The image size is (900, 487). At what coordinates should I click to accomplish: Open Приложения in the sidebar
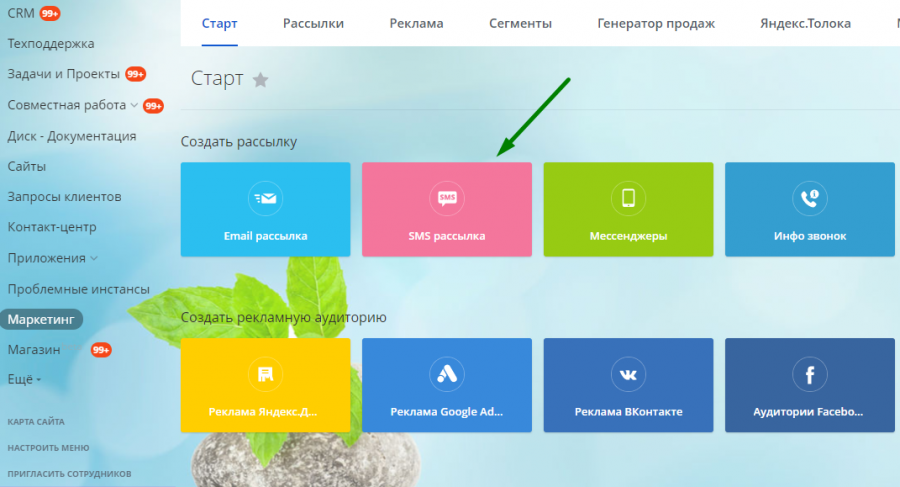pyautogui.click(x=46, y=258)
